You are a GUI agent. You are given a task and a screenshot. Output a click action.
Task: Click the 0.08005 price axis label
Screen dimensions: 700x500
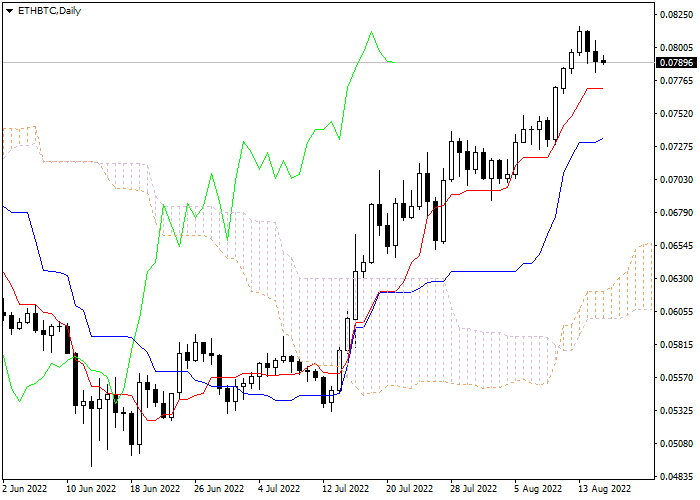click(677, 48)
